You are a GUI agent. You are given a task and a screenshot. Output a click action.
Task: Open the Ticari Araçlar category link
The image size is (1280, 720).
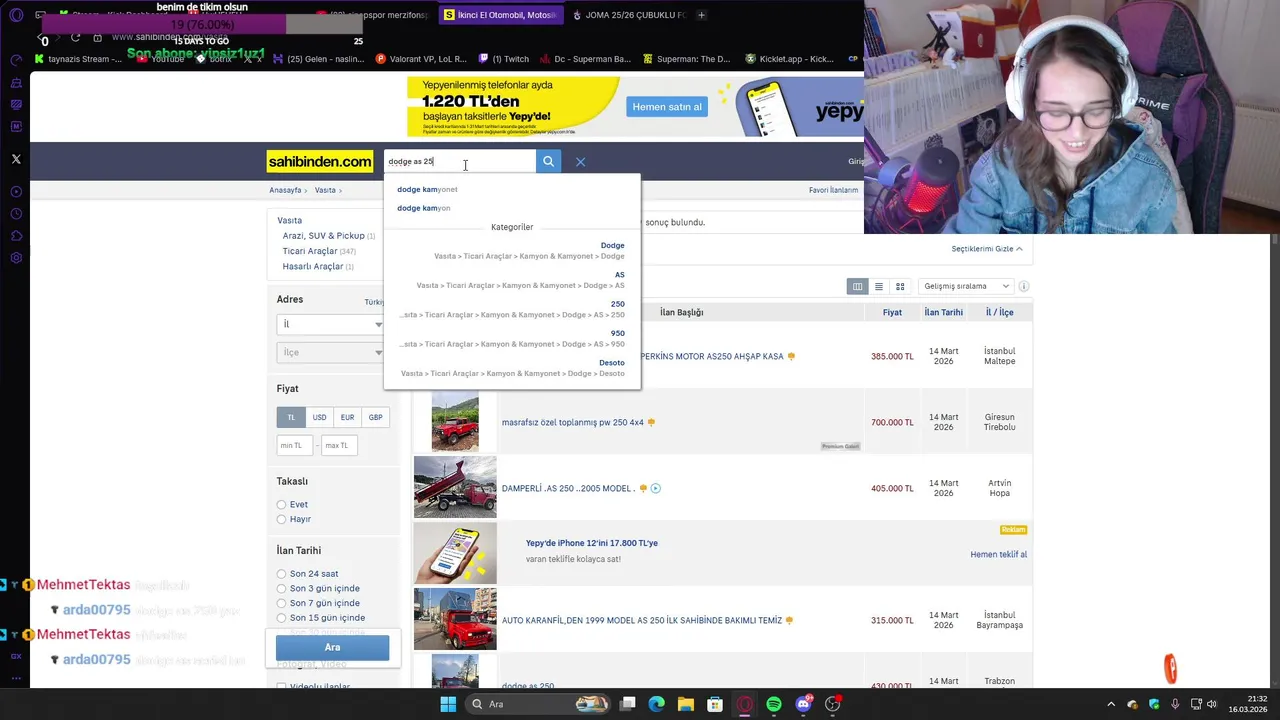[x=310, y=251]
